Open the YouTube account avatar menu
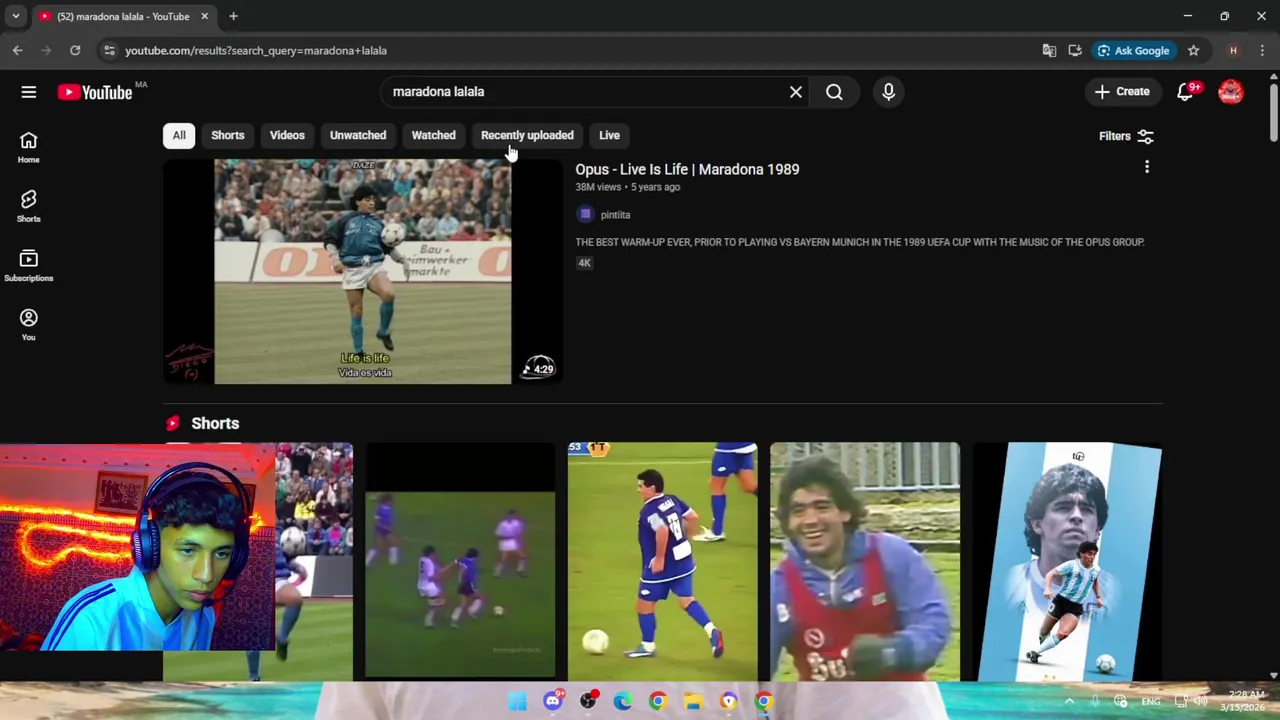 tap(1231, 92)
